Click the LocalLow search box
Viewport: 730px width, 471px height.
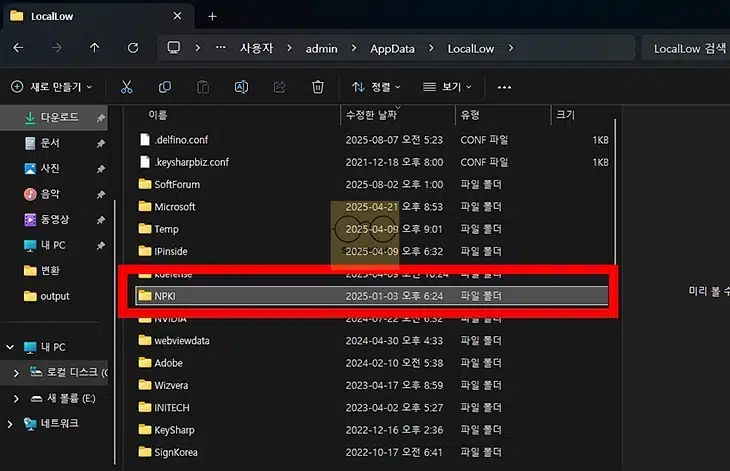tap(686, 48)
